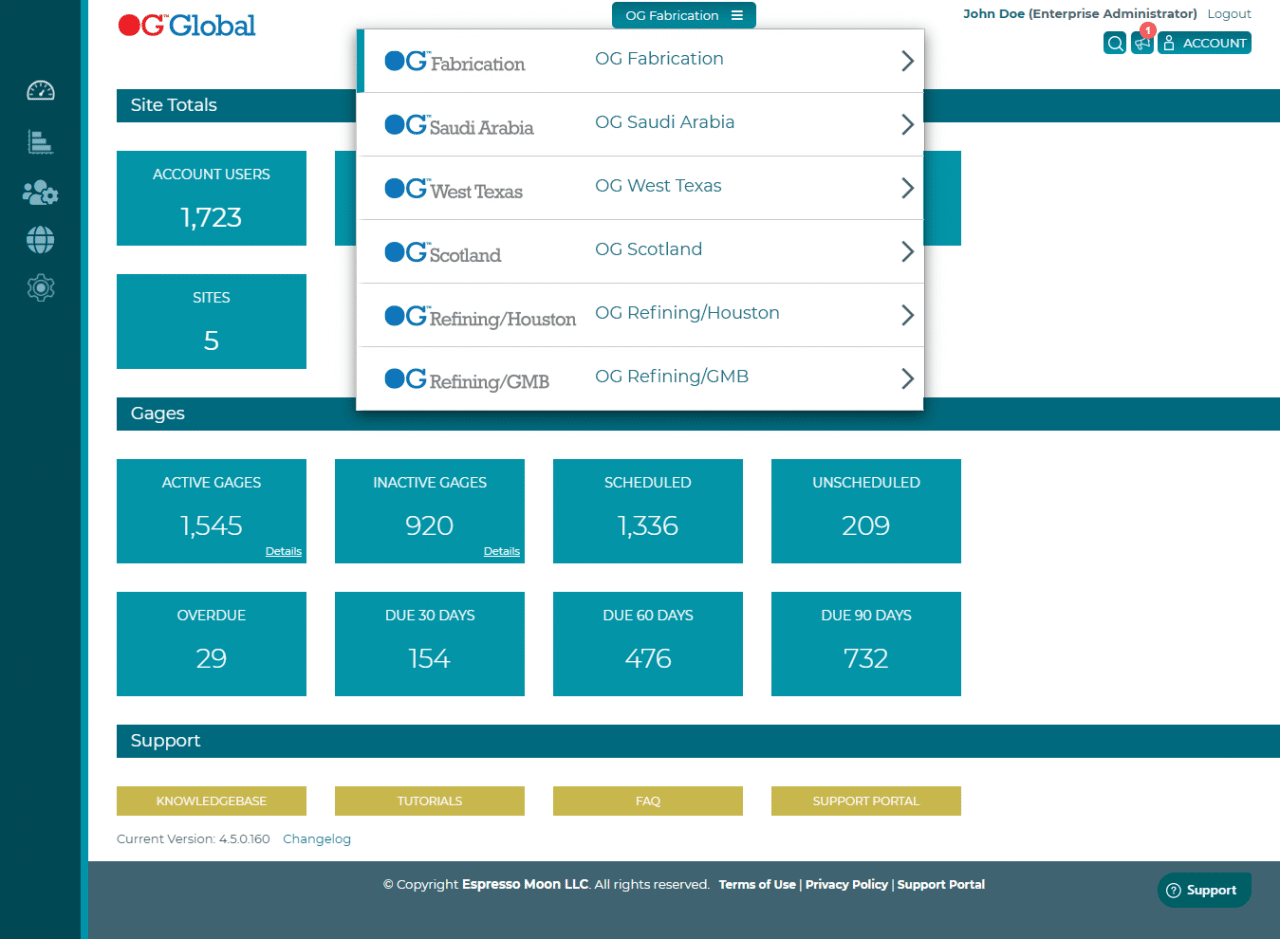1280x939 pixels.
Task: Open the dashboard gauge icon
Action: (x=40, y=90)
